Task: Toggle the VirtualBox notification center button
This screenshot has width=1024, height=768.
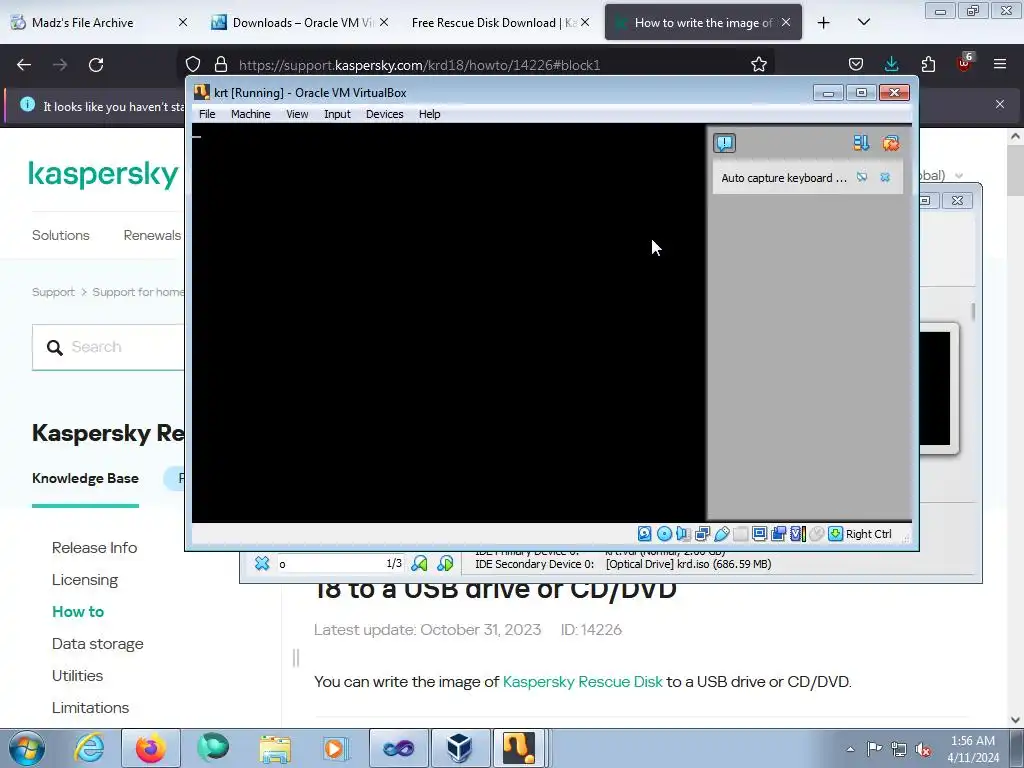Action: pyautogui.click(x=724, y=143)
